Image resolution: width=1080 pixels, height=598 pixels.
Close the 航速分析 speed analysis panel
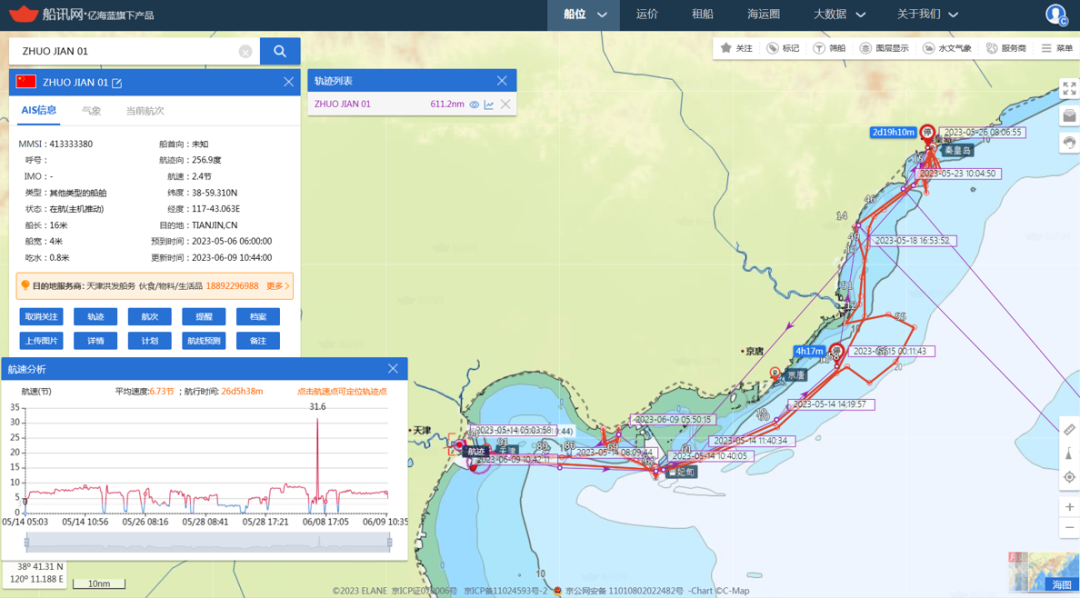coord(393,369)
